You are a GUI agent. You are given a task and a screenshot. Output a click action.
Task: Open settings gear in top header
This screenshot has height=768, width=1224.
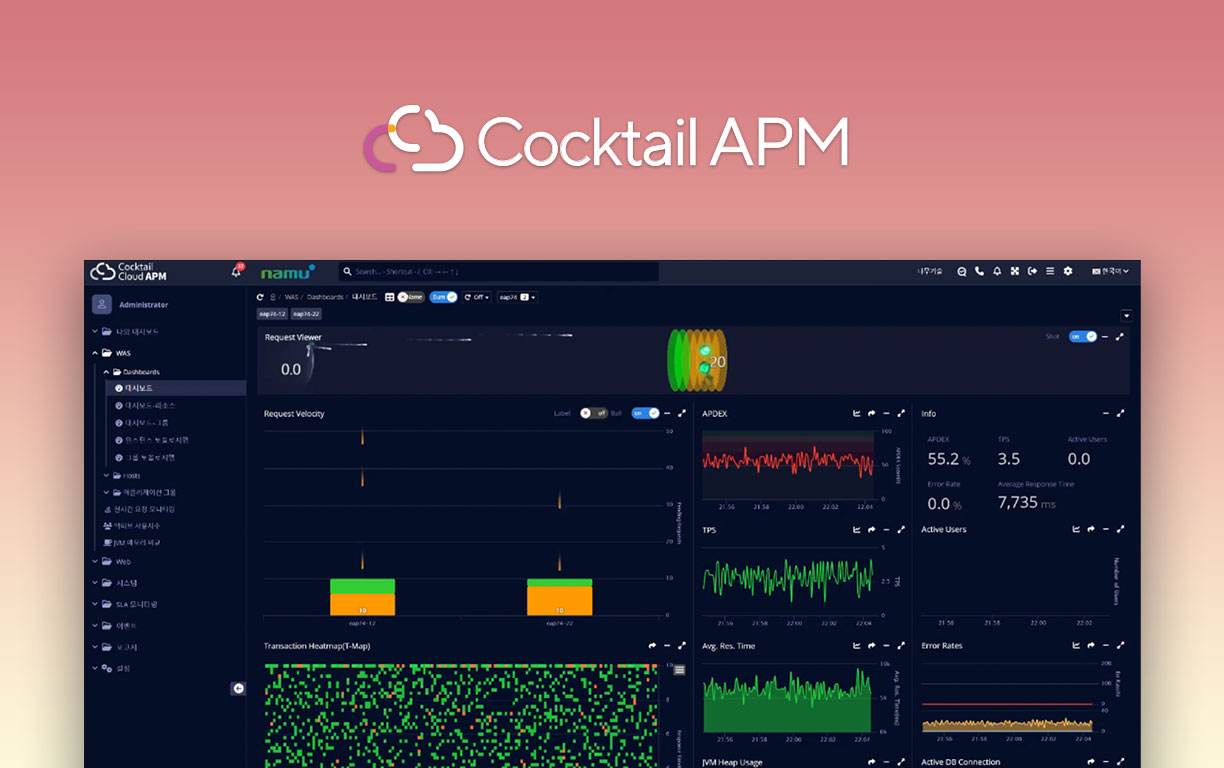pyautogui.click(x=1068, y=271)
